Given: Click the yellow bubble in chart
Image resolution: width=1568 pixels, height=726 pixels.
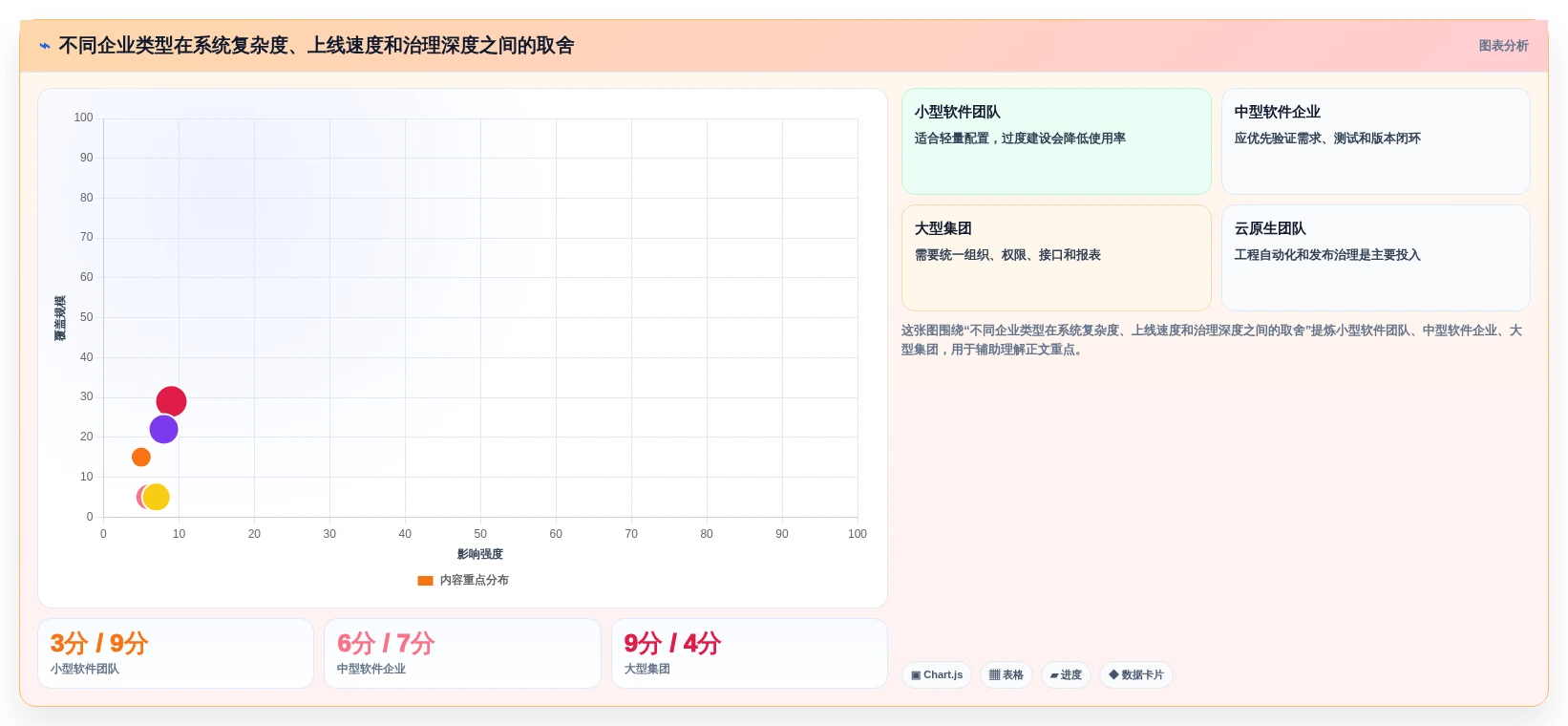Looking at the screenshot, I should tap(157, 497).
